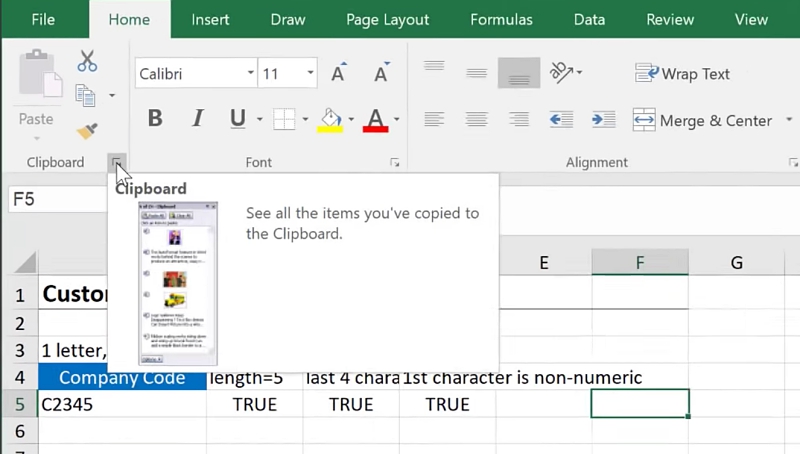
Task: Click the Decrease Font Size icon
Action: (x=381, y=73)
